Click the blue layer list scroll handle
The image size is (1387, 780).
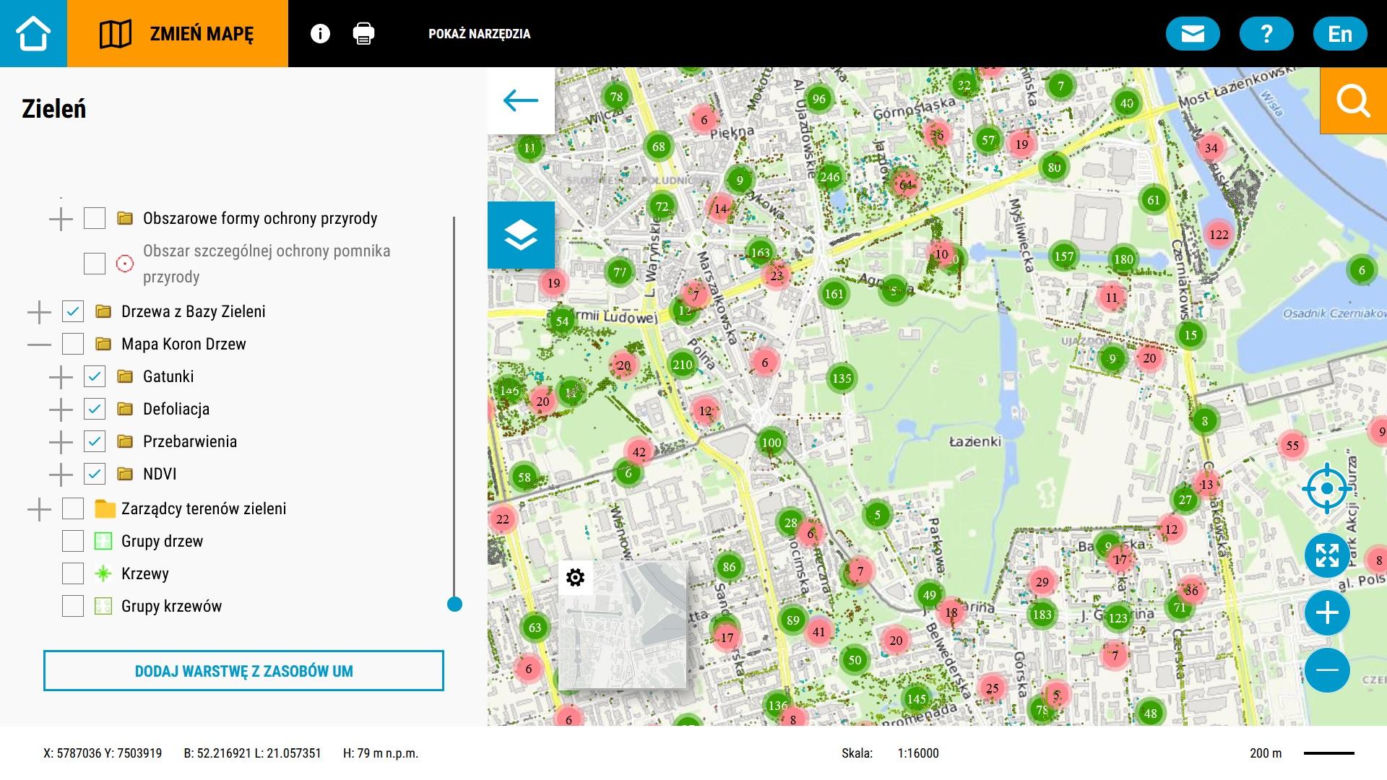[x=455, y=604]
